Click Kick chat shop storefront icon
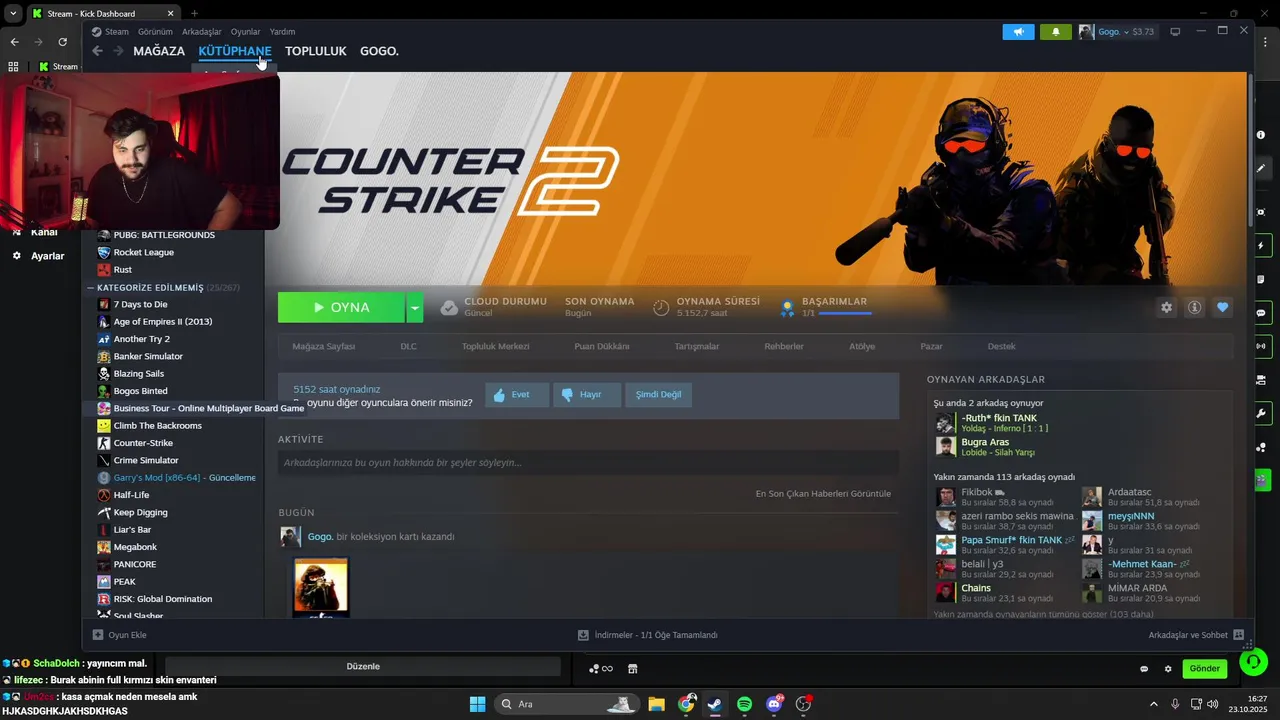 [x=632, y=668]
